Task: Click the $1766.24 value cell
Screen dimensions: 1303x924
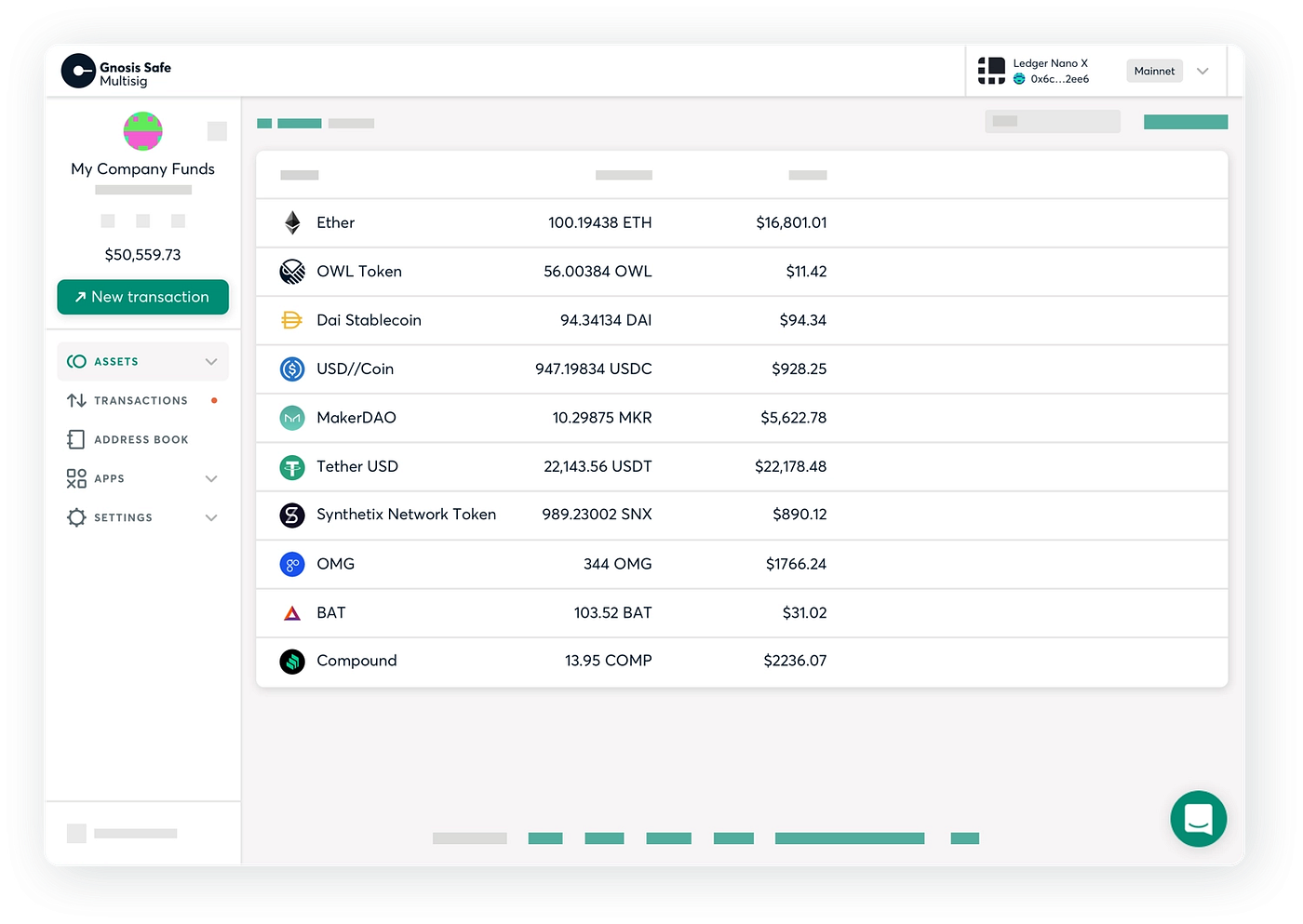Action: point(796,564)
